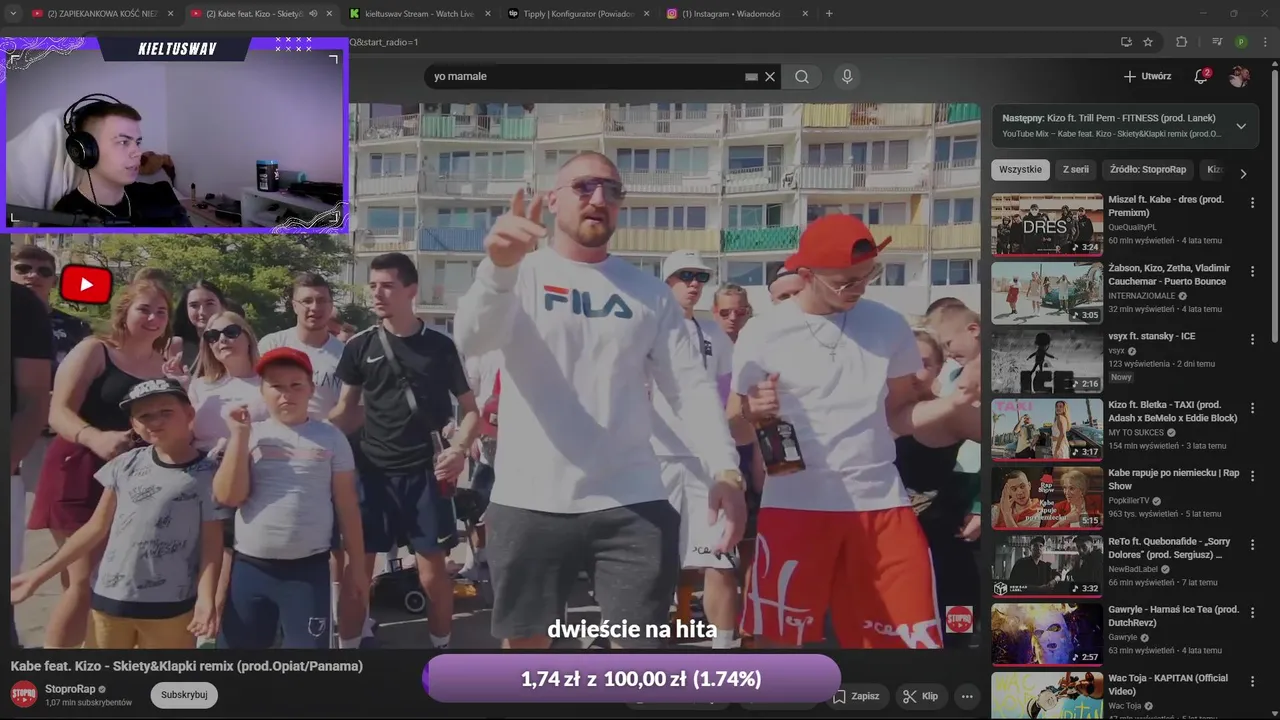This screenshot has width=1280, height=720.
Task: Open the DRES video thumbnail
Action: click(x=1047, y=224)
